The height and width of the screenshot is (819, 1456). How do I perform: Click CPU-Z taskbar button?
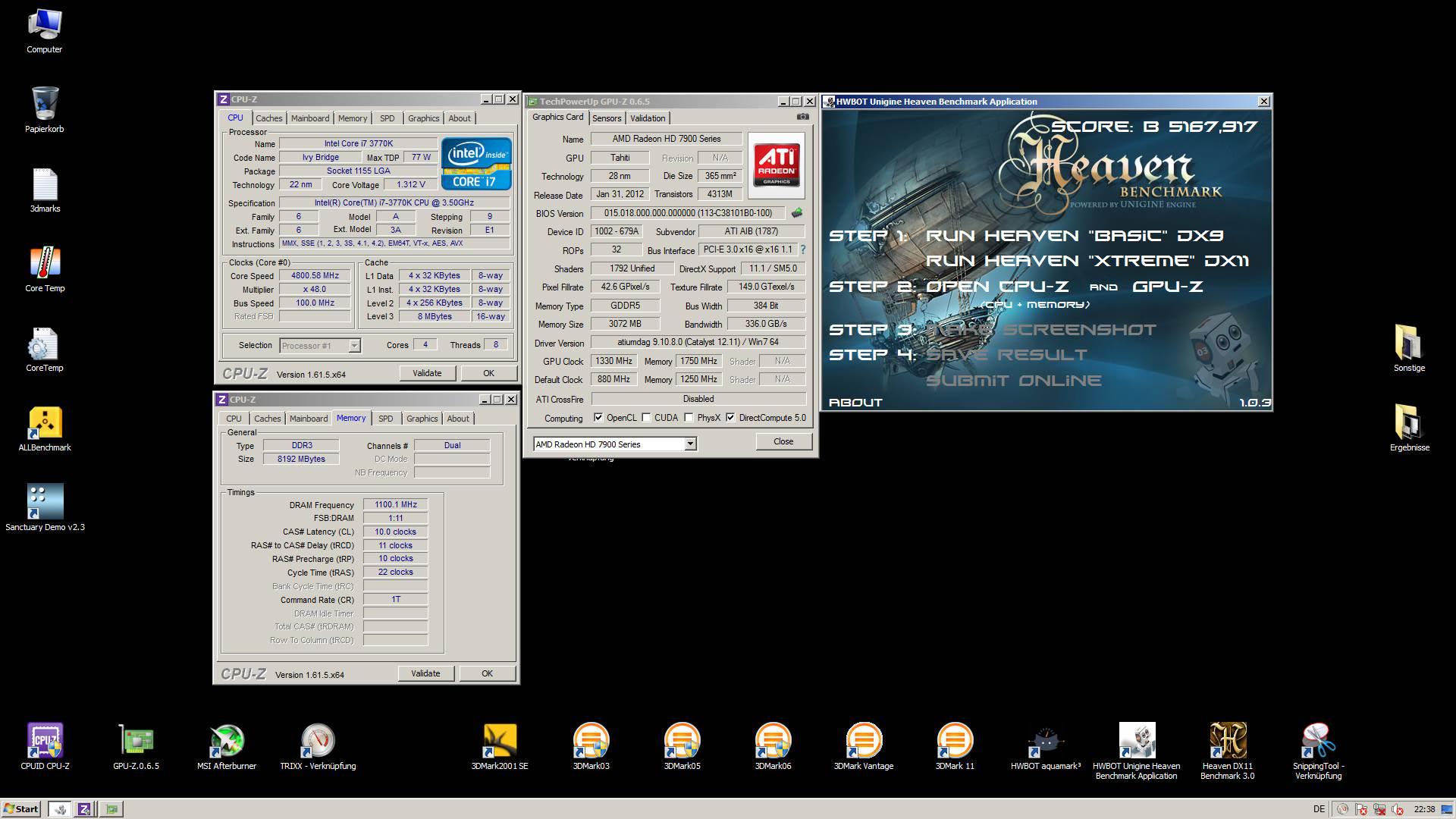(x=84, y=808)
